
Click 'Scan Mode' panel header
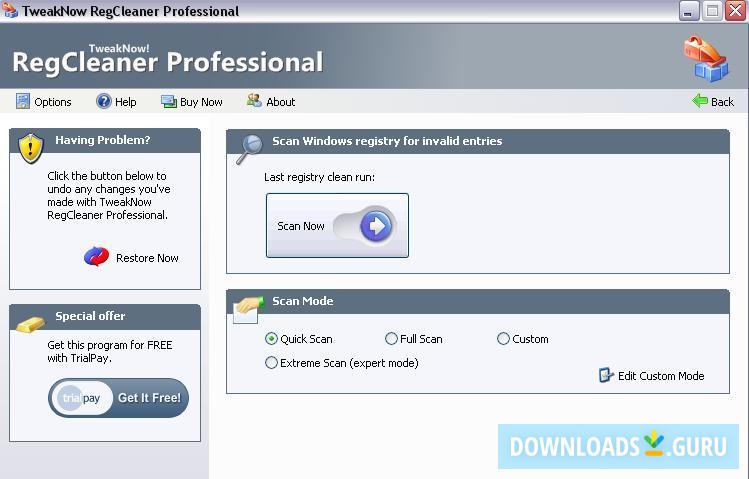tap(478, 301)
